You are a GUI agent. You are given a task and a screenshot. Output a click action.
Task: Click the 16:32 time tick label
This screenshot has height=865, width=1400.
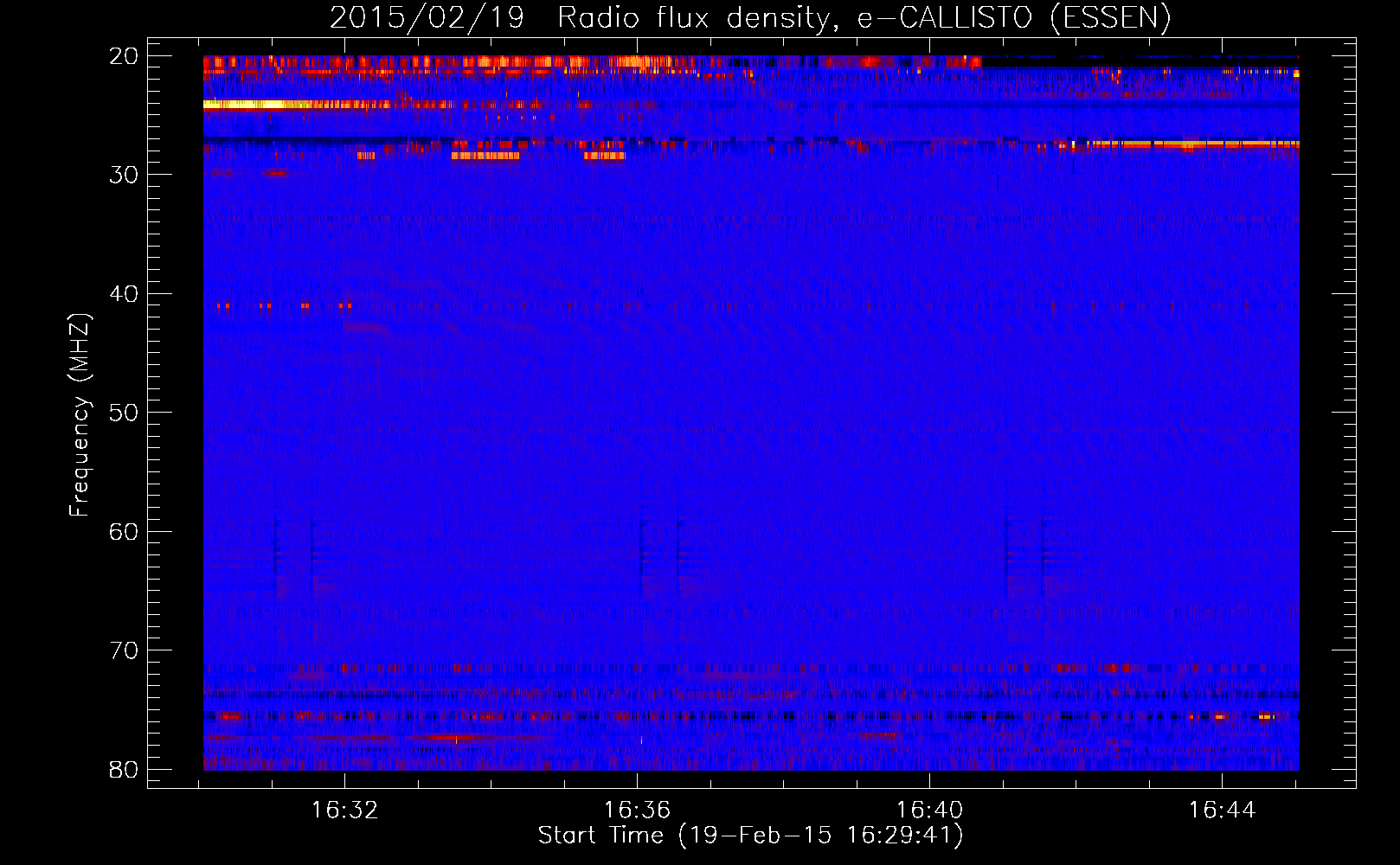[x=345, y=811]
